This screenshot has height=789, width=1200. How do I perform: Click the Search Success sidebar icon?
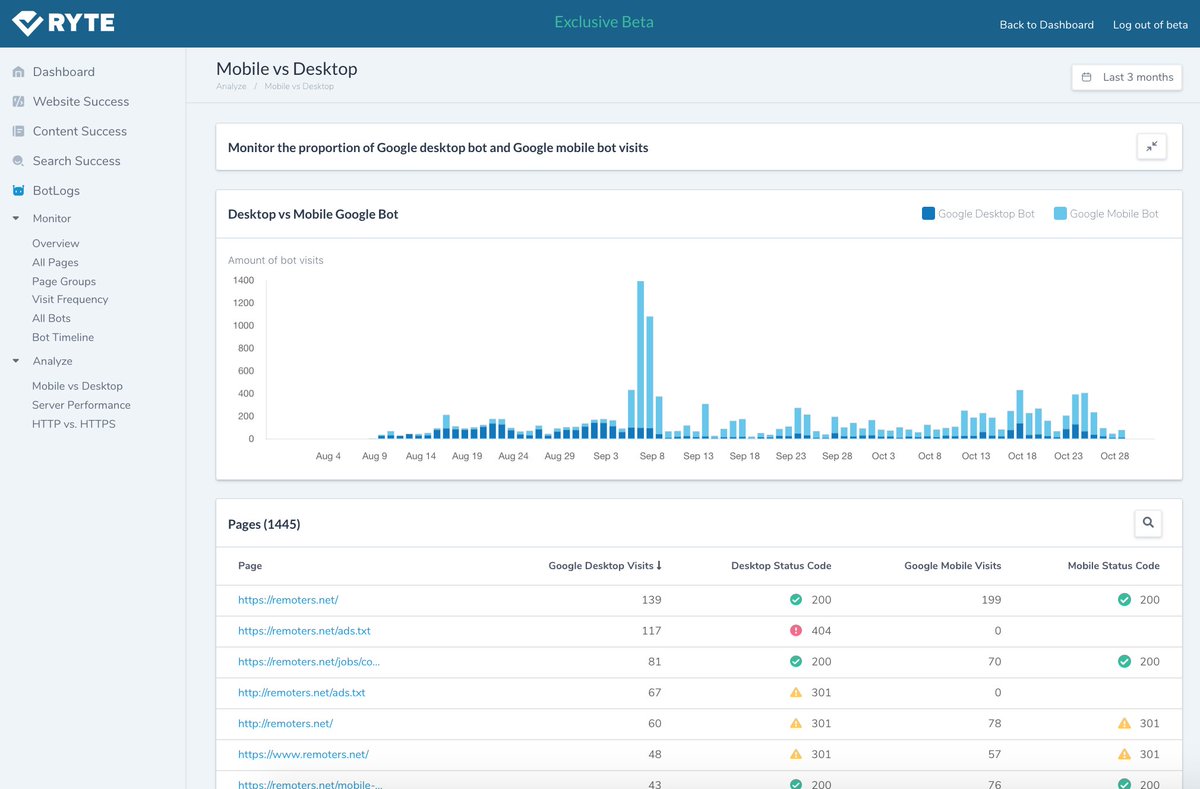pyautogui.click(x=18, y=161)
